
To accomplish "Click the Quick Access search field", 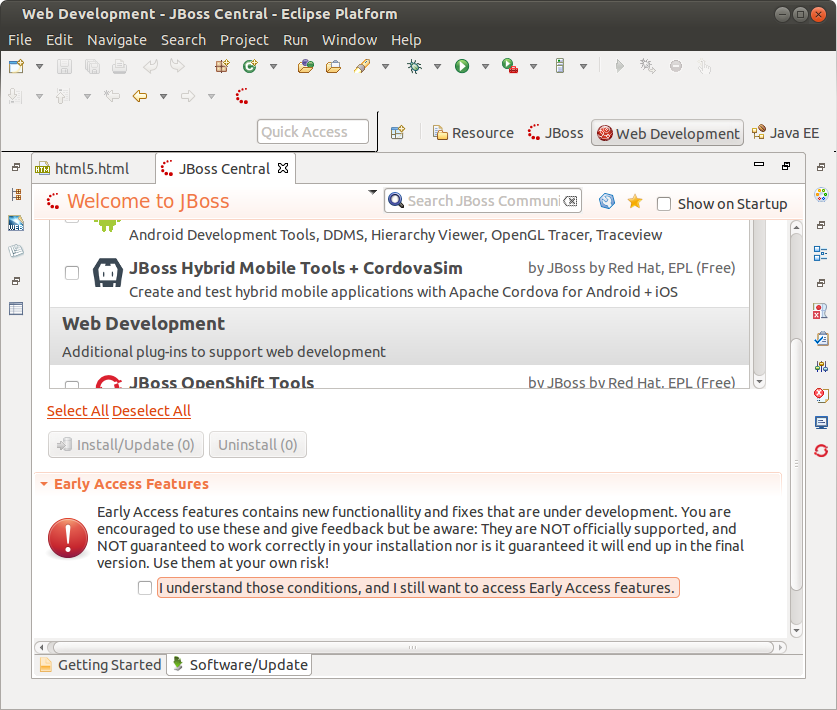I will coord(313,132).
